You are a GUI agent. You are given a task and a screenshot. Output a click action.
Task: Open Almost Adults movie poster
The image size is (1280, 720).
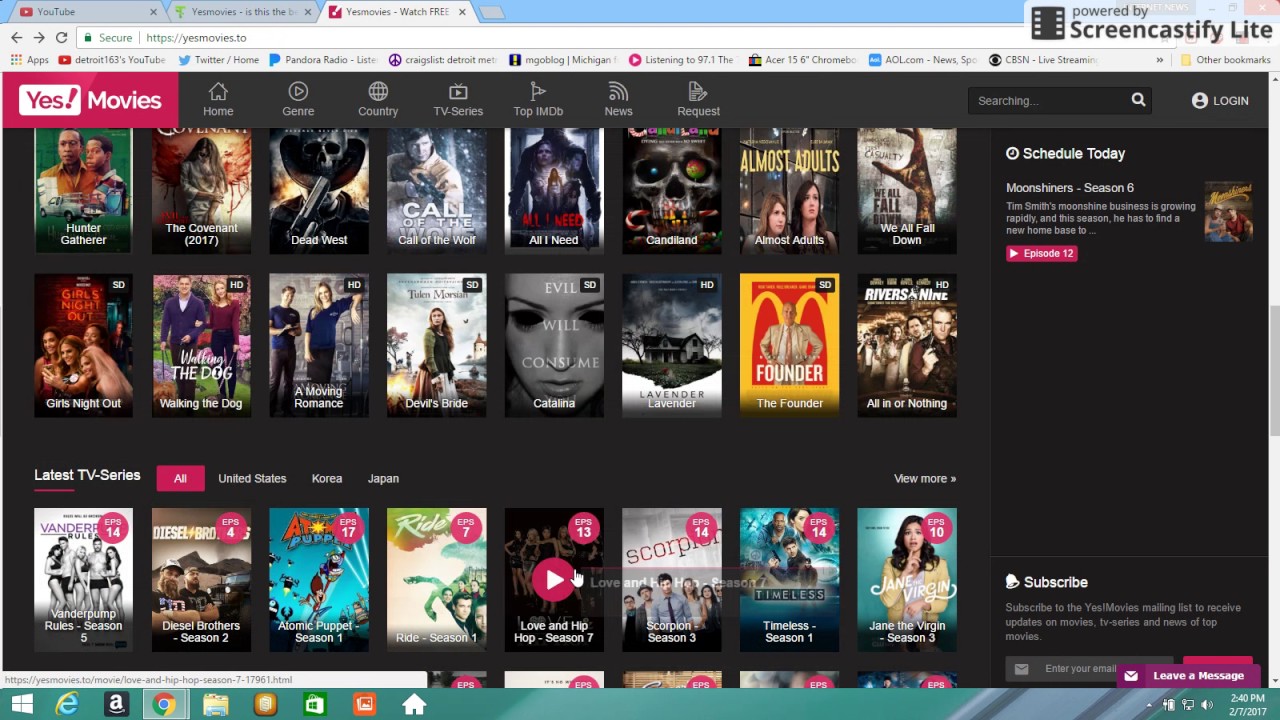789,190
